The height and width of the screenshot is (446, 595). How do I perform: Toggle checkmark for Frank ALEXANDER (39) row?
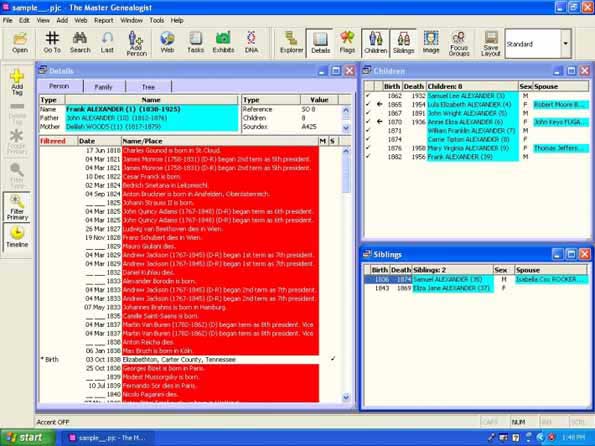click(x=368, y=157)
